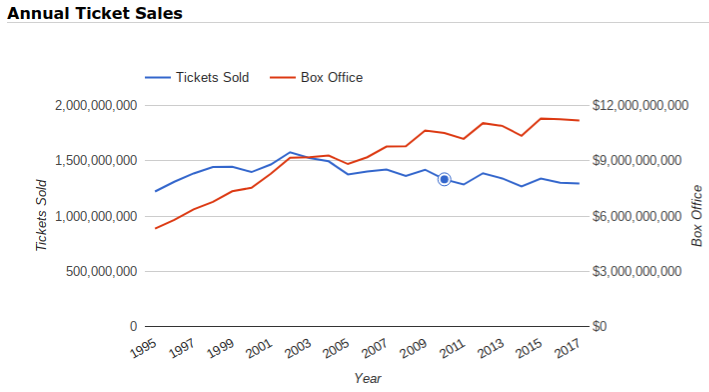Click the $9,000,000,000 right axis label

tap(637, 161)
